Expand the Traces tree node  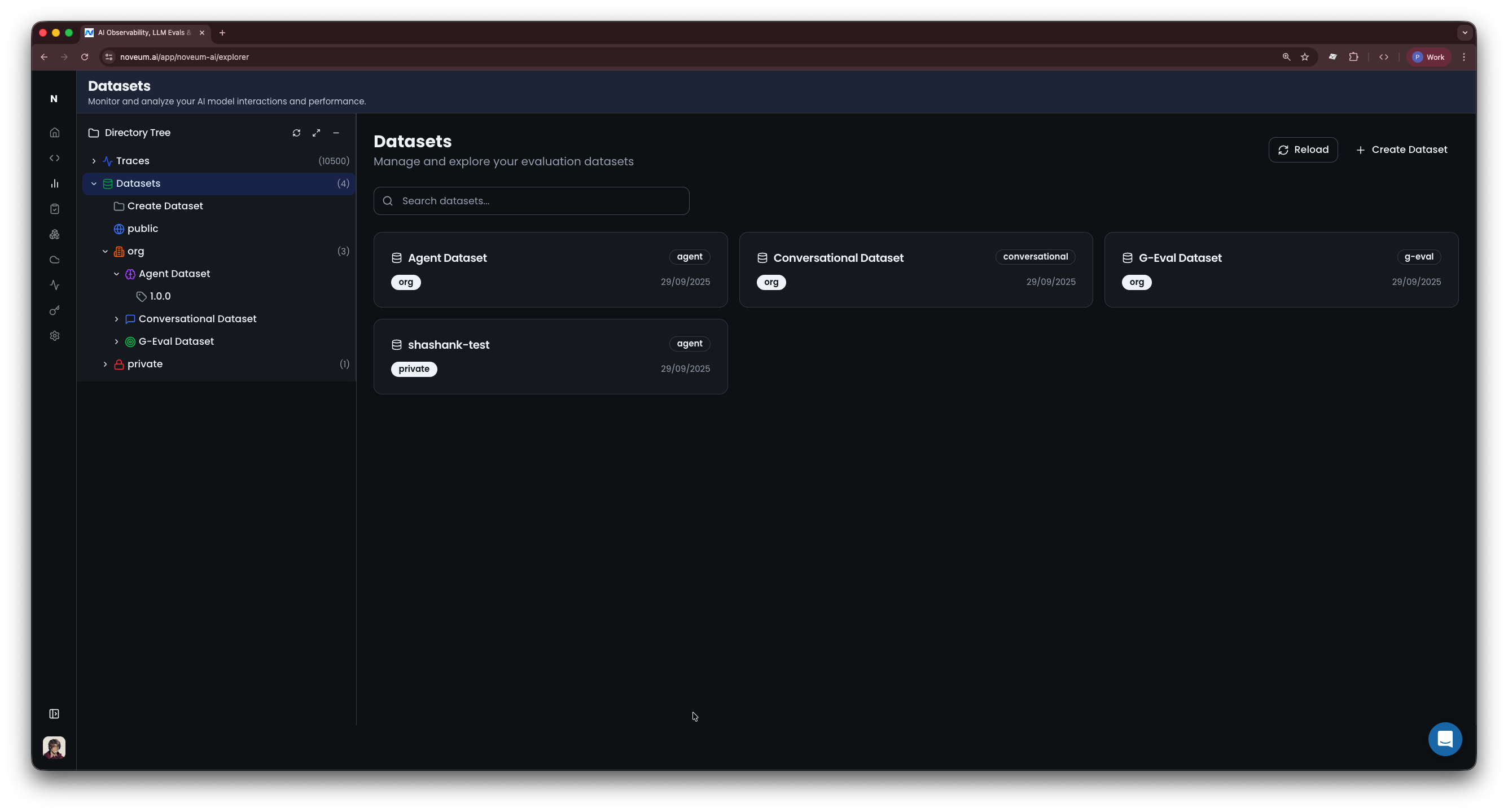pyautogui.click(x=94, y=161)
